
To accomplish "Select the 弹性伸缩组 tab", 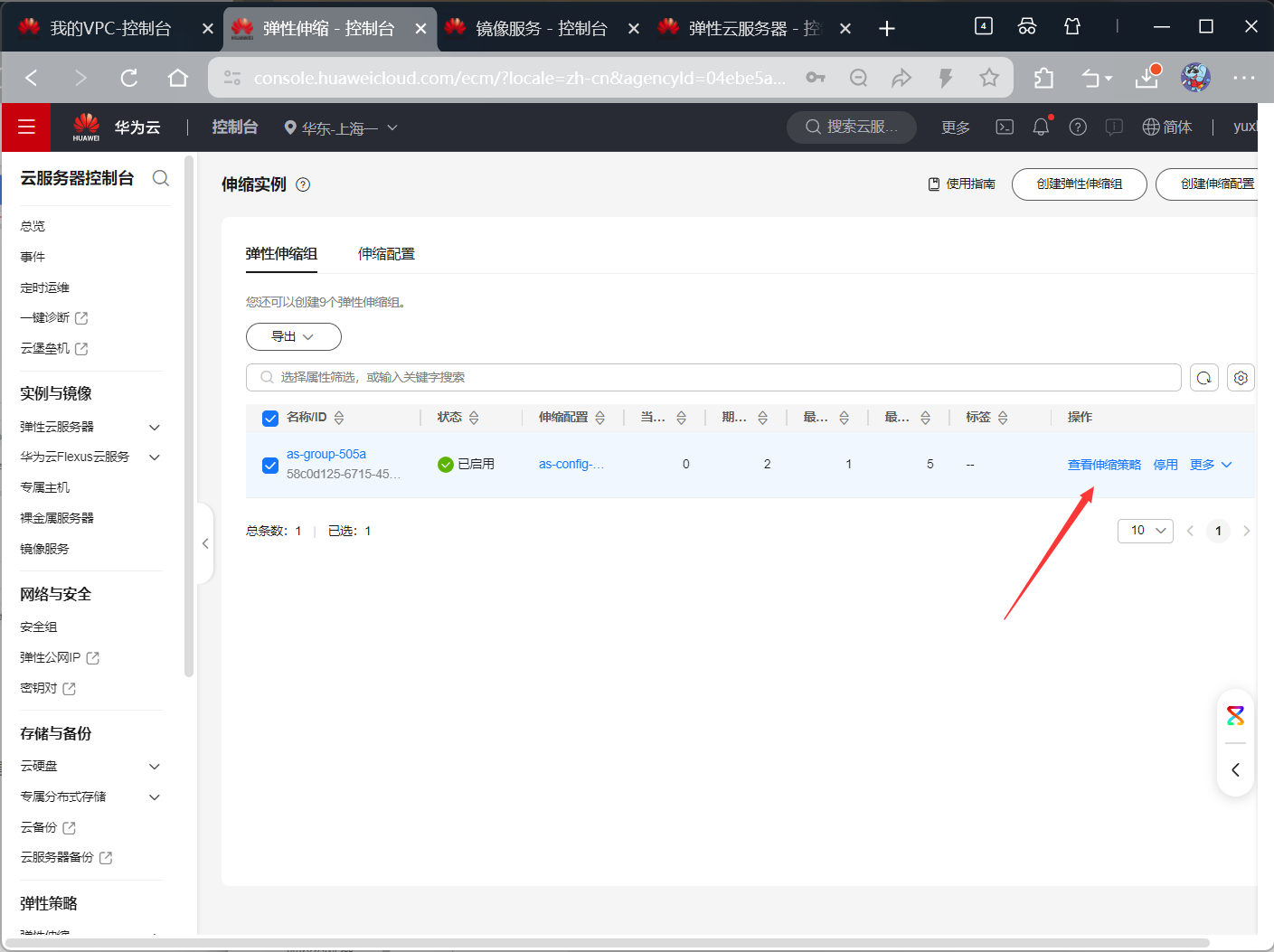I will [x=281, y=254].
